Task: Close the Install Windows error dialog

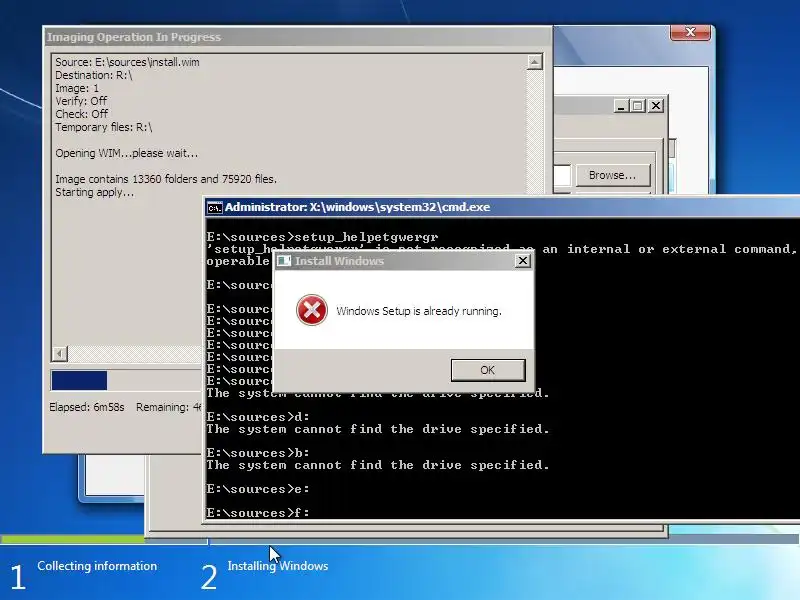Action: tap(522, 261)
